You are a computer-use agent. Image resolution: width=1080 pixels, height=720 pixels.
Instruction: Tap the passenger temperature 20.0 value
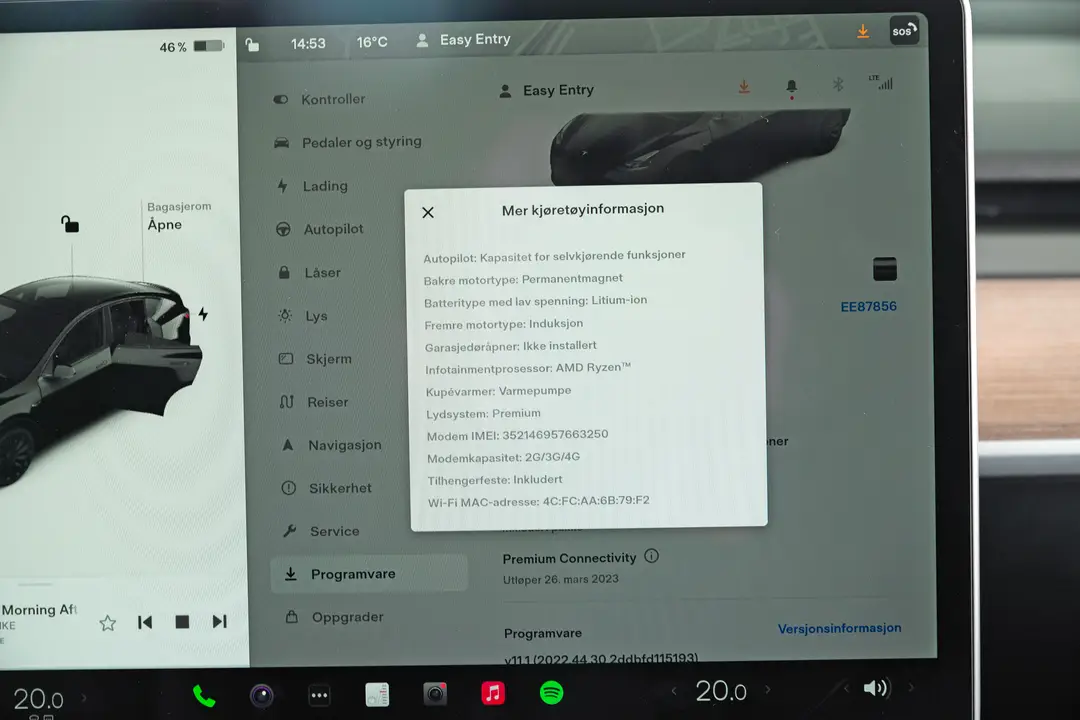pos(720,690)
